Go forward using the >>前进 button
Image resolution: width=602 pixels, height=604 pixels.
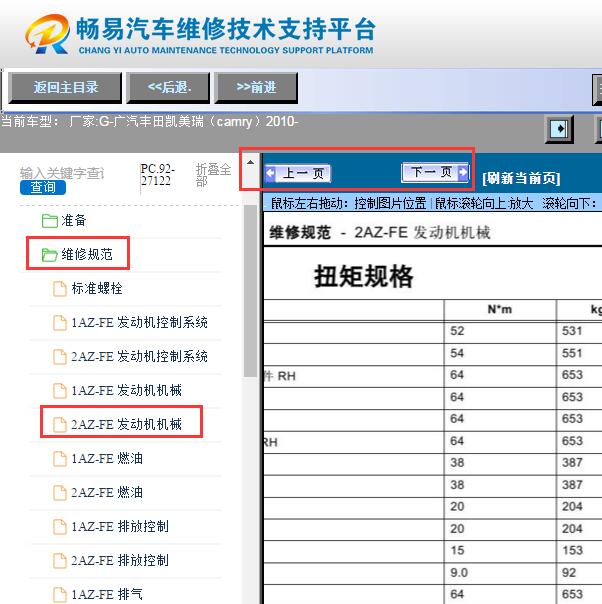tap(256, 88)
